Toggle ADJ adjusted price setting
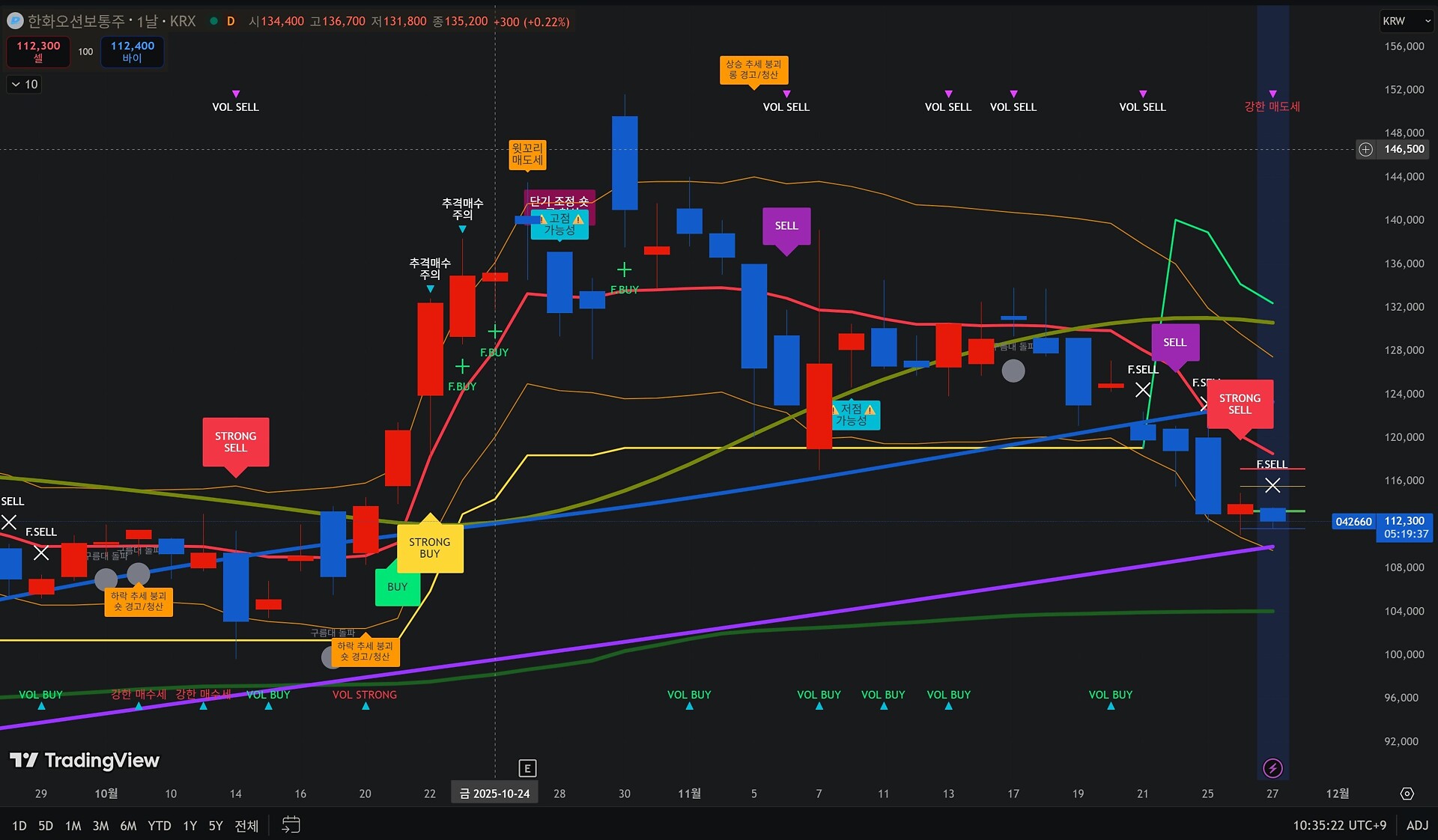This screenshot has width=1438, height=840. tap(1417, 825)
